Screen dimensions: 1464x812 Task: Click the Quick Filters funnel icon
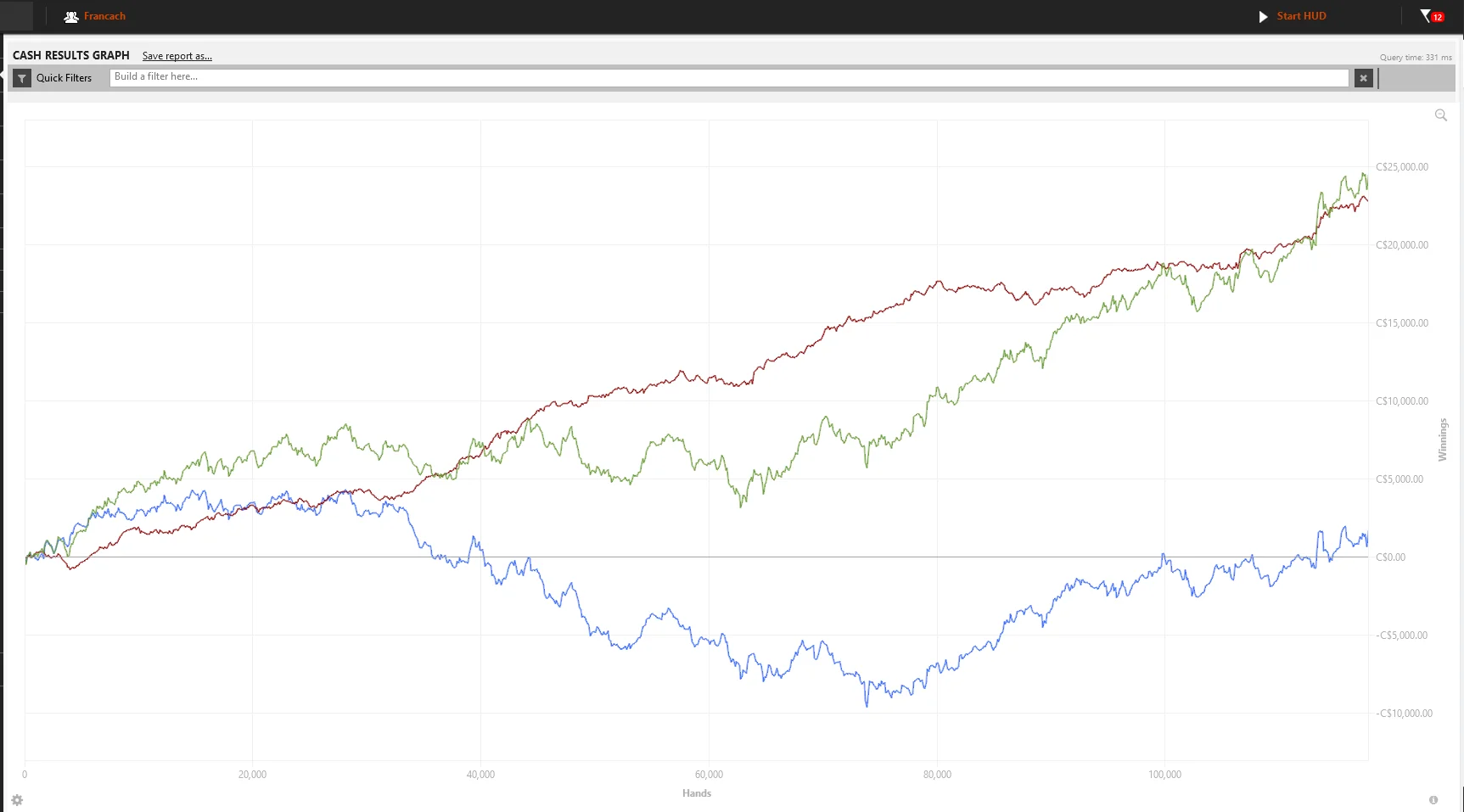coord(22,78)
